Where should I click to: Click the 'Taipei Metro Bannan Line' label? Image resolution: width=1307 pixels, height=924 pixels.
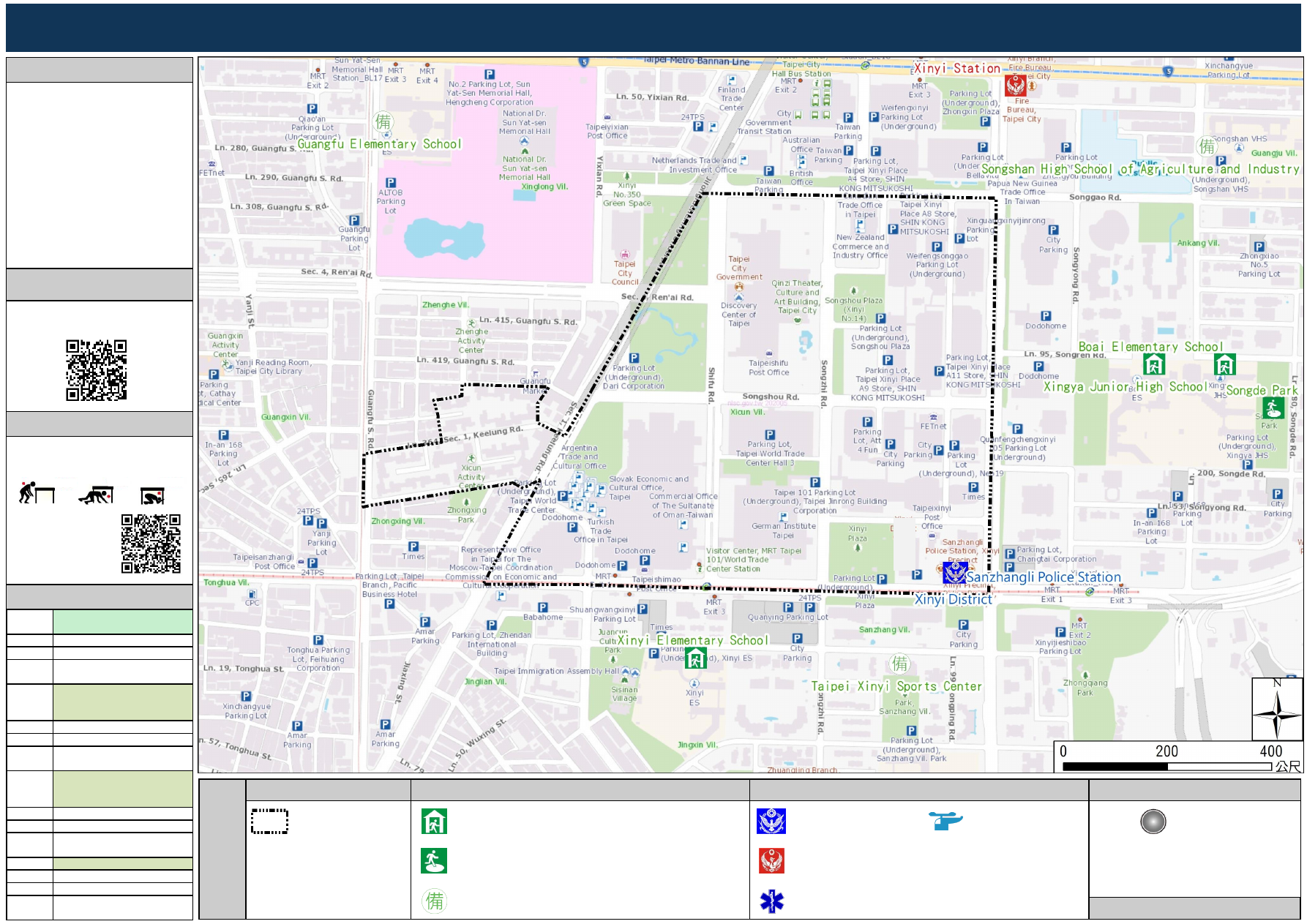(x=696, y=61)
